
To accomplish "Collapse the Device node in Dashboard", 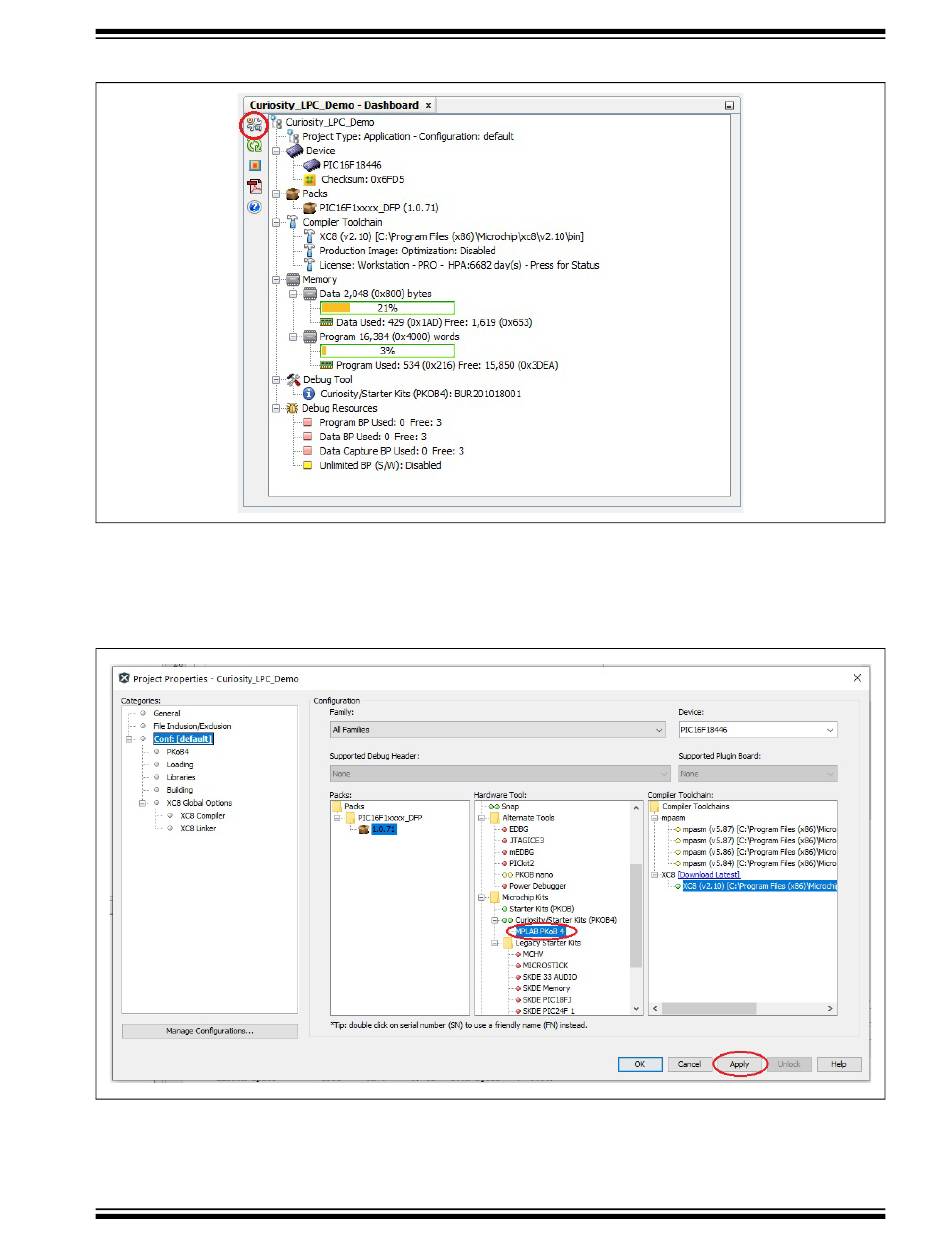I will [x=276, y=151].
